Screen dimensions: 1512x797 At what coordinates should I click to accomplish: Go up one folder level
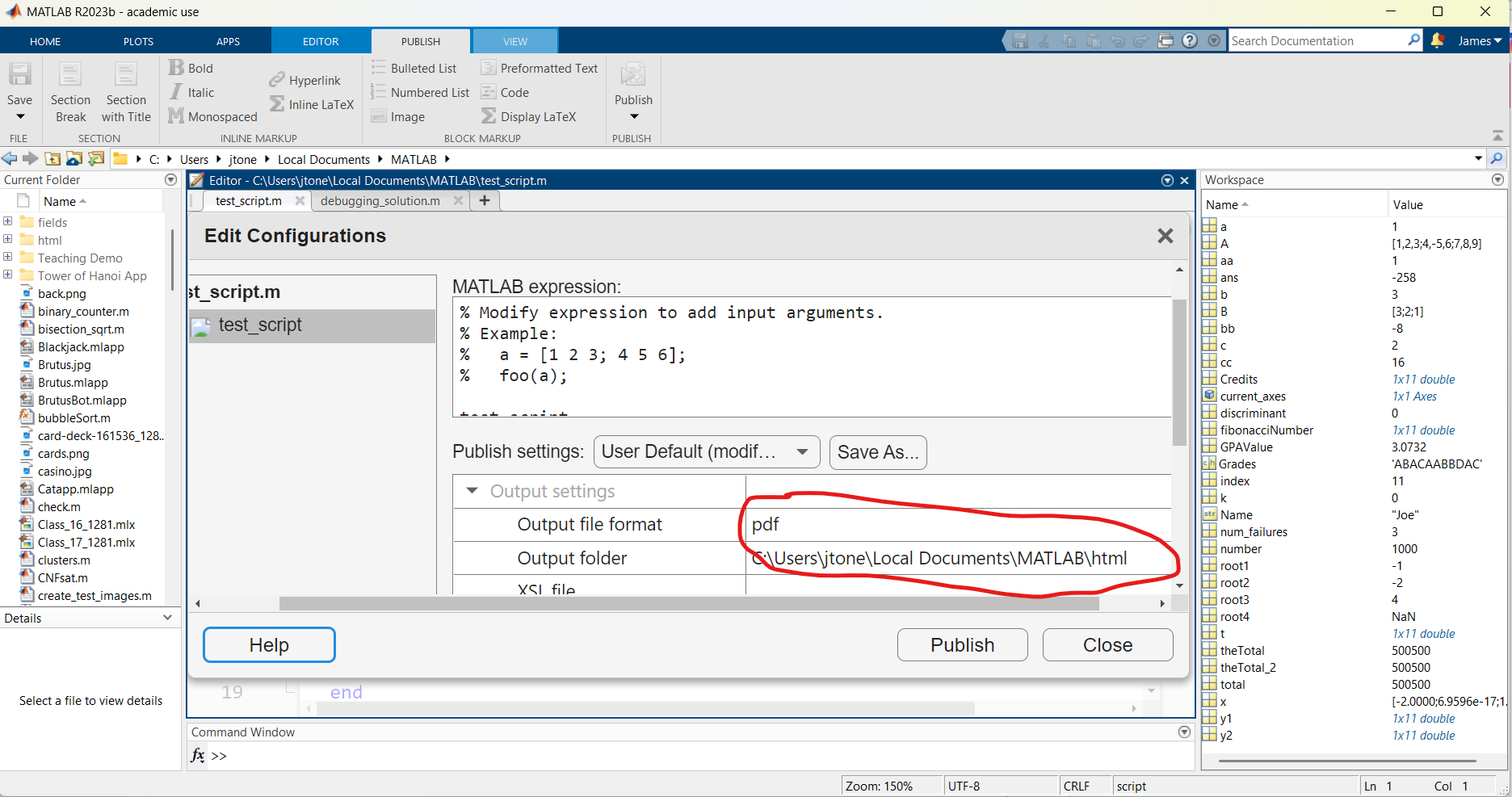pyautogui.click(x=52, y=158)
